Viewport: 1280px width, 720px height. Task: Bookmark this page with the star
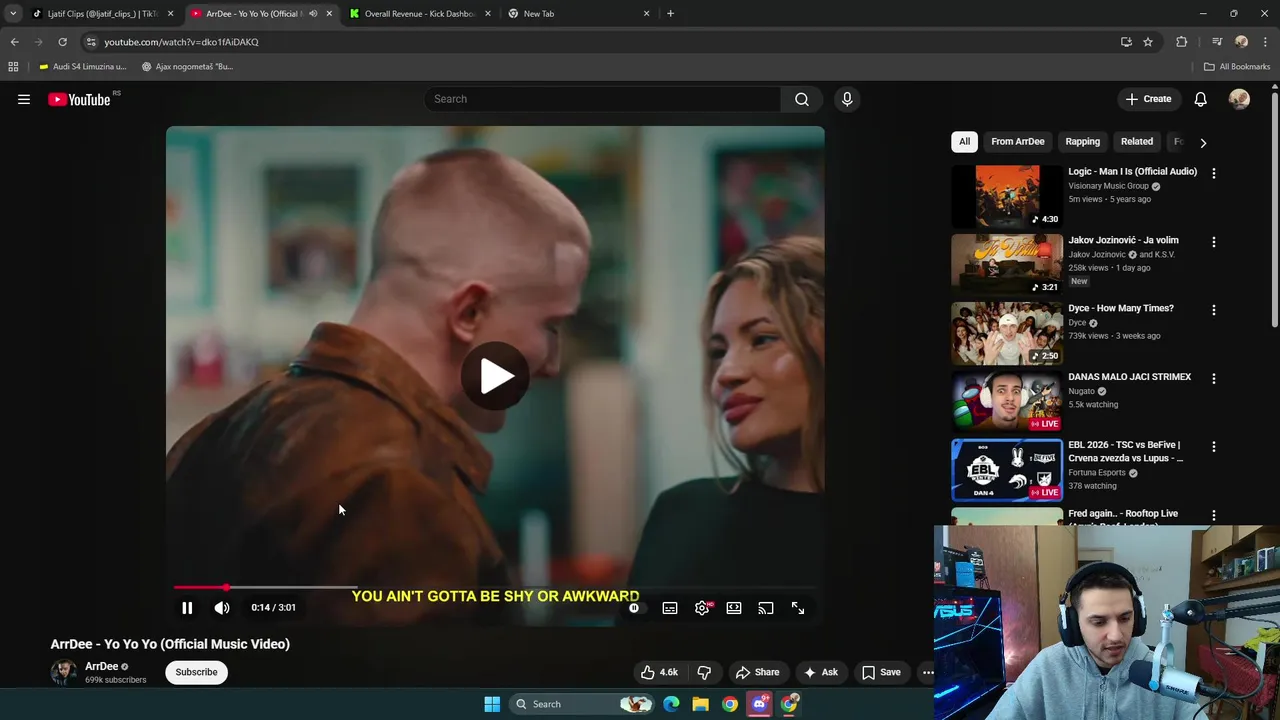[1148, 42]
